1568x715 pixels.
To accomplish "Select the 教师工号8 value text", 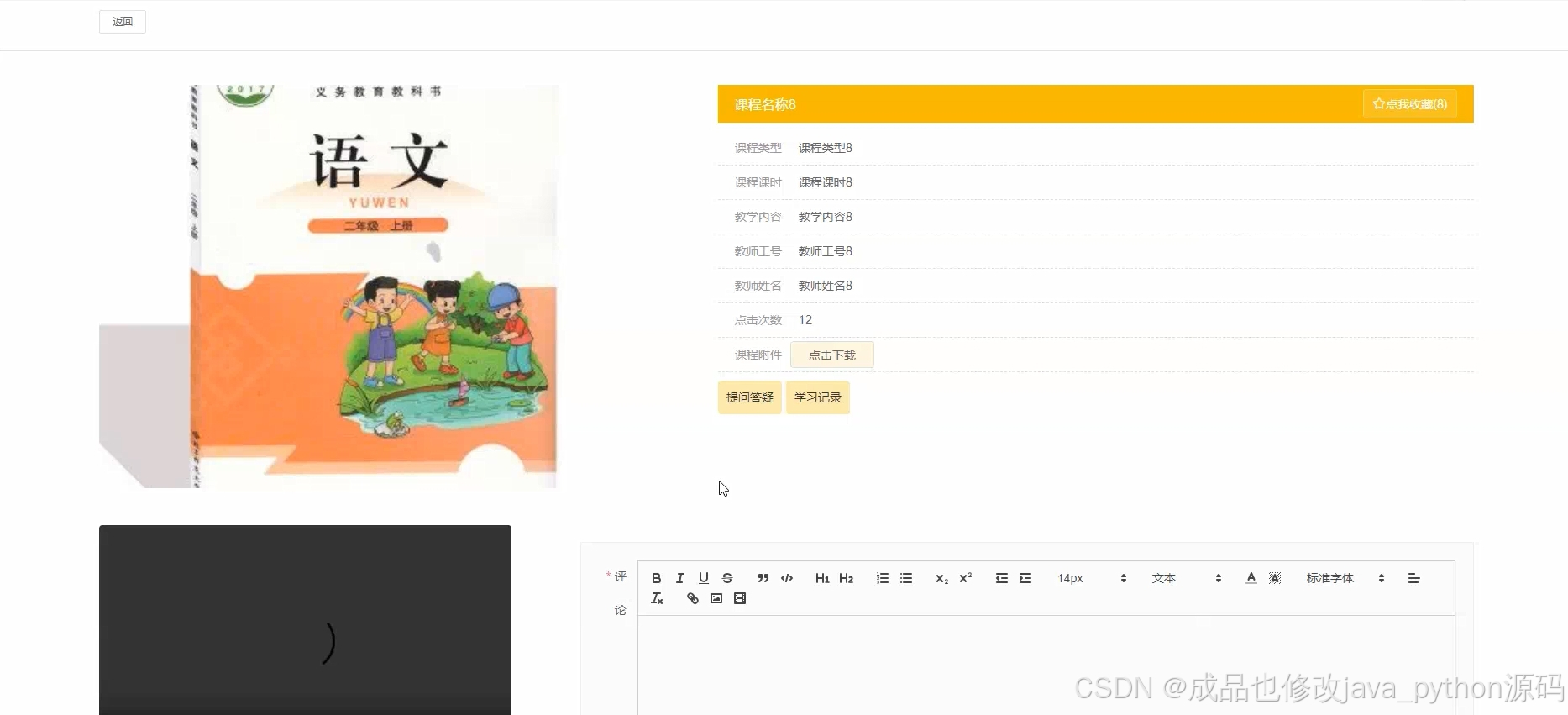I will (x=826, y=251).
